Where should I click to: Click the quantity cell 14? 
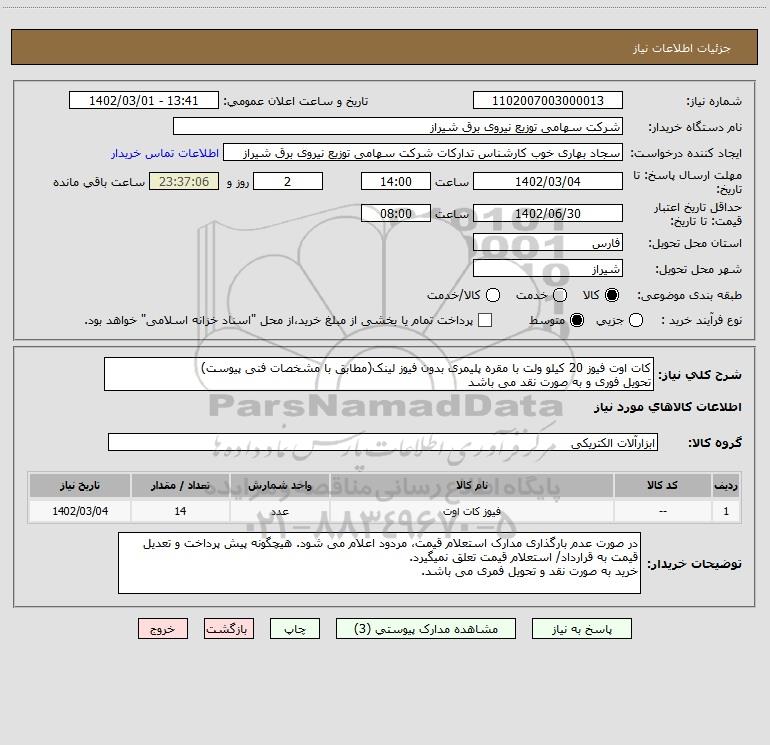coord(180,511)
